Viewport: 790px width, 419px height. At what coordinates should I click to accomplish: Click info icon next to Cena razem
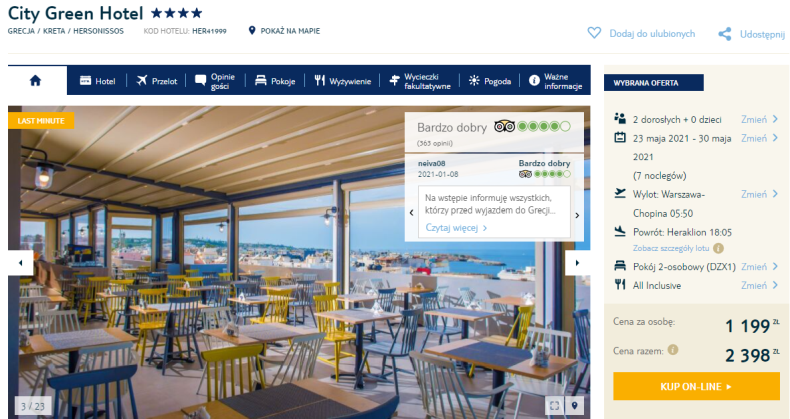pos(673,350)
